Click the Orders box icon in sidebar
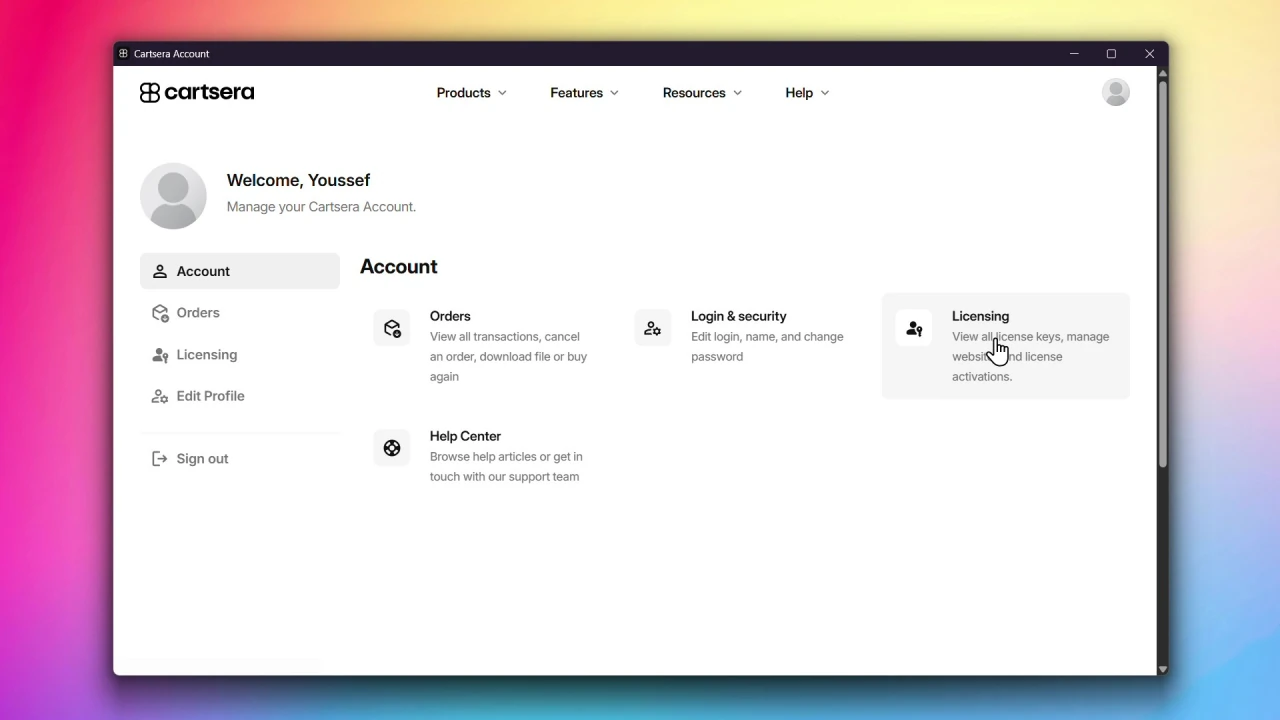 point(160,313)
